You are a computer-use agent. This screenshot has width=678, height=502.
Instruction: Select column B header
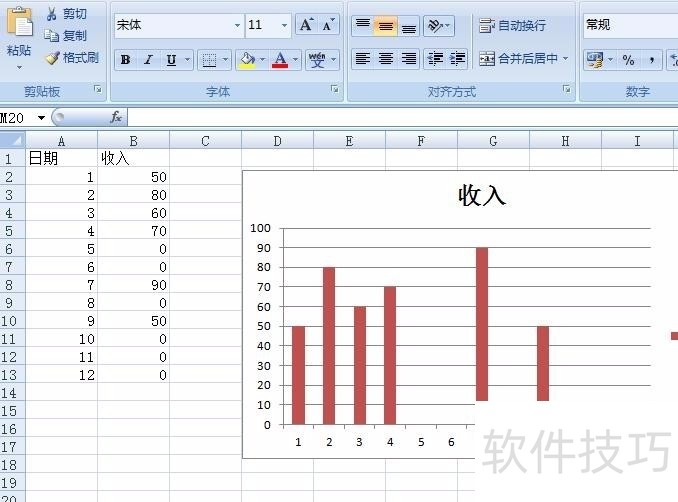134,141
